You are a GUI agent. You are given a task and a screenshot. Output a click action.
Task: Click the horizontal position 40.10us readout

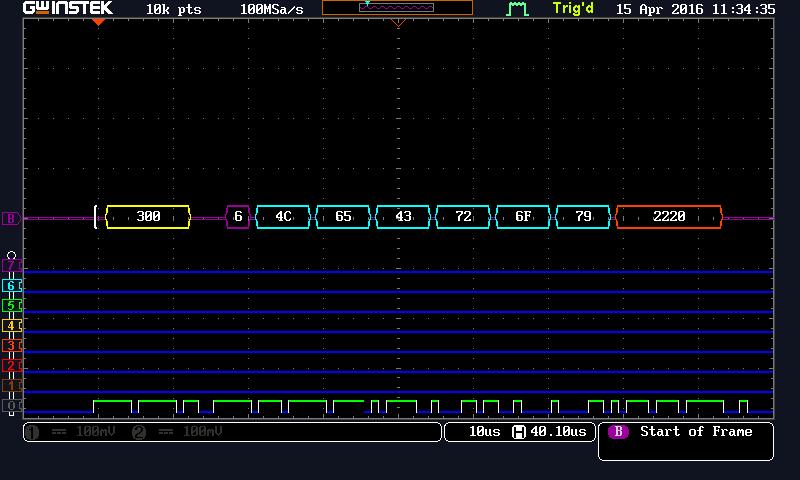[x=551, y=432]
